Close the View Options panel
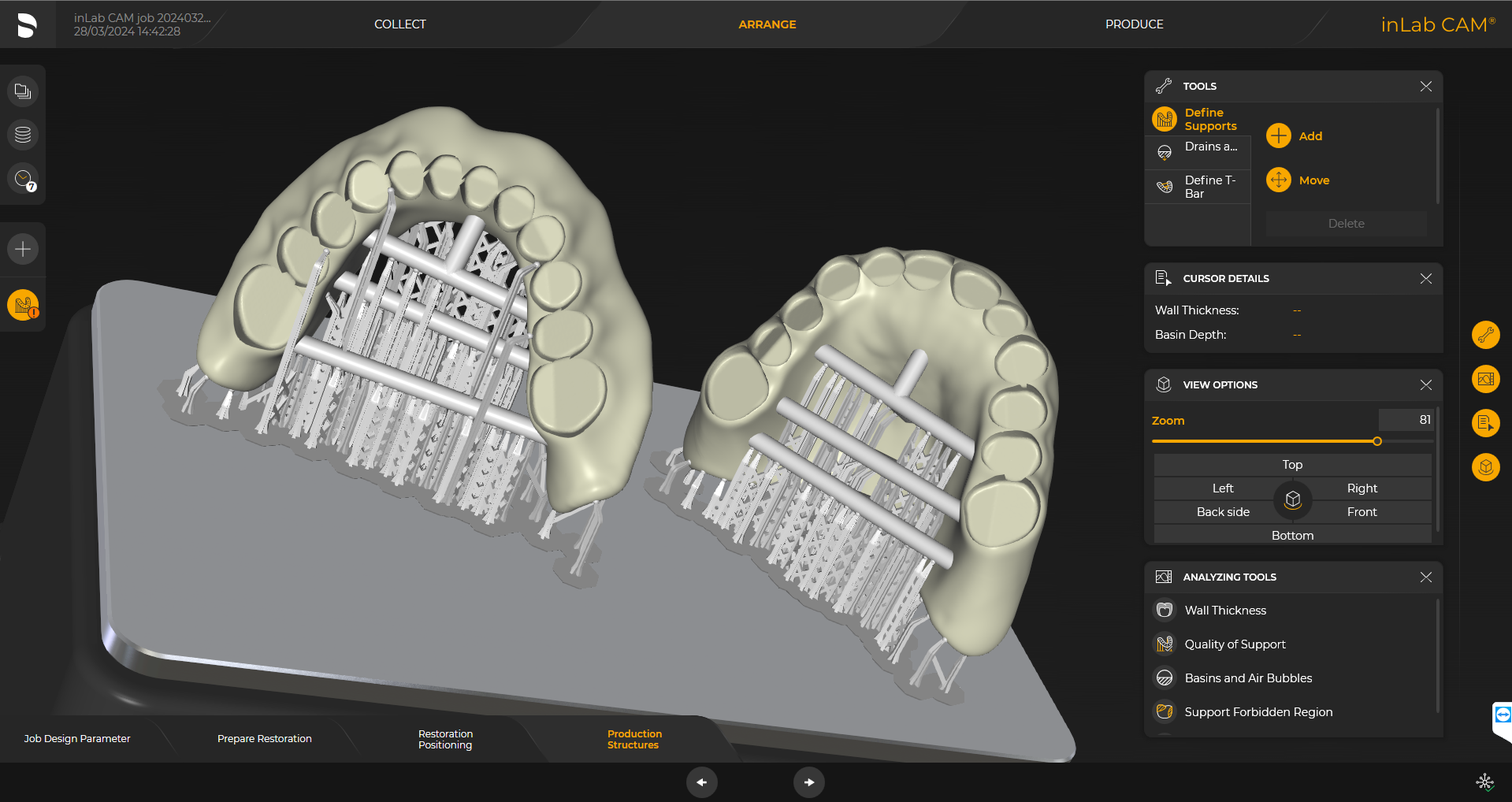 [x=1425, y=385]
